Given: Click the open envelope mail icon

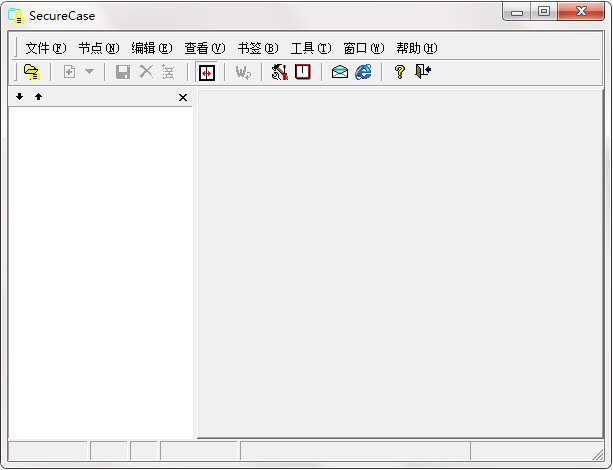Looking at the screenshot, I should [x=340, y=72].
